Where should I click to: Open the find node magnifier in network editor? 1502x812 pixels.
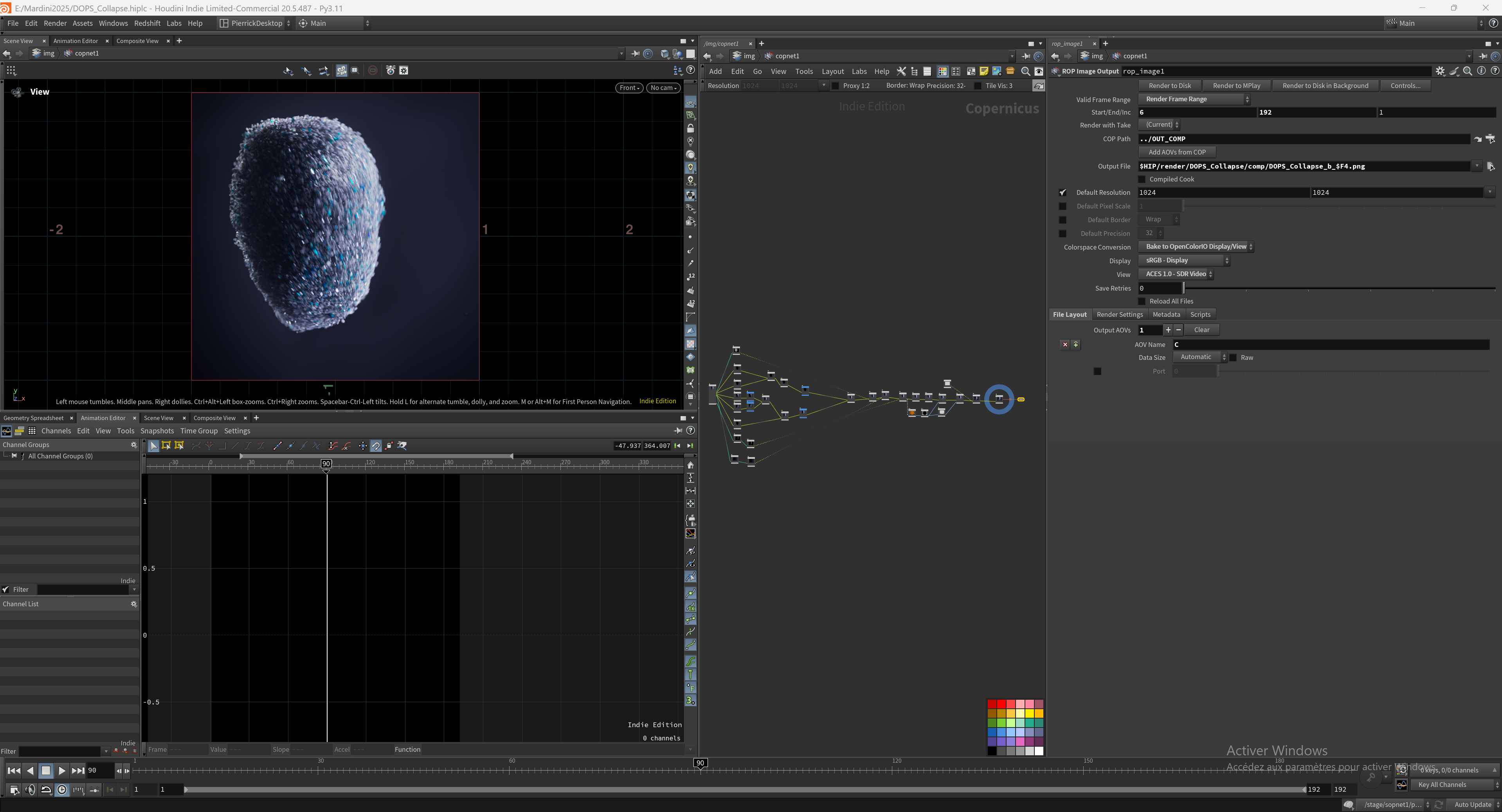pyautogui.click(x=1025, y=71)
